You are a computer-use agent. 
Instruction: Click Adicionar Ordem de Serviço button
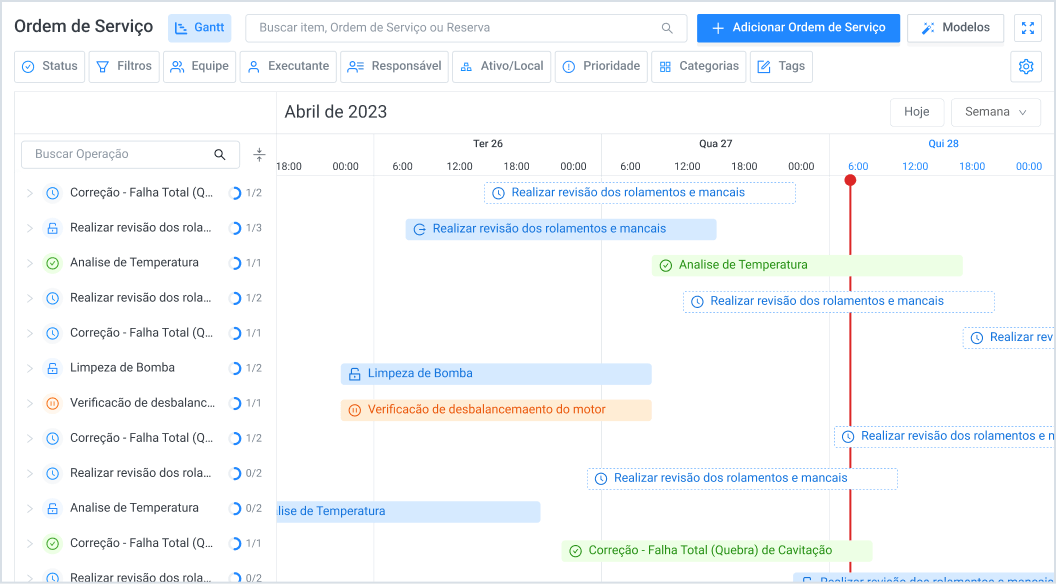pos(798,28)
